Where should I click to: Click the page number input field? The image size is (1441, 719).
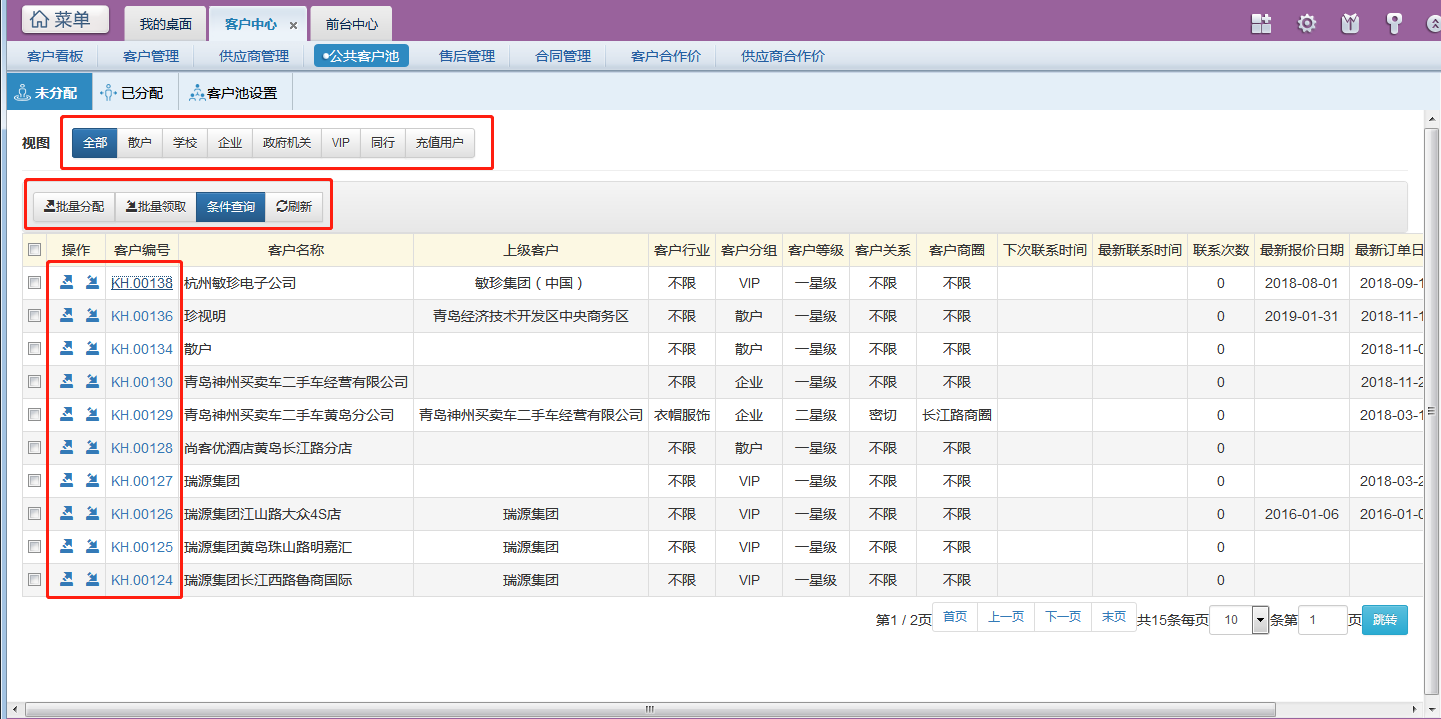[1322, 620]
